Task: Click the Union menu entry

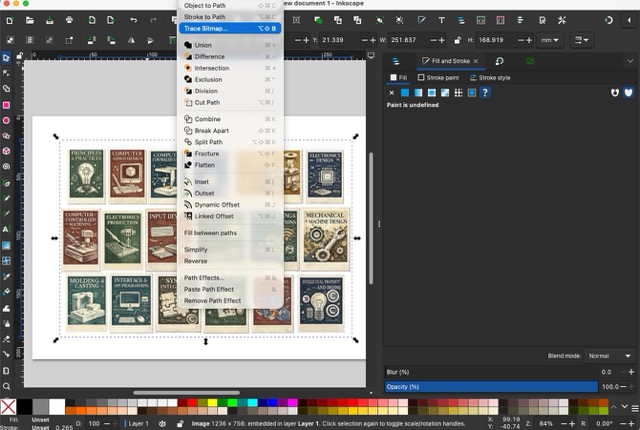Action: click(203, 45)
